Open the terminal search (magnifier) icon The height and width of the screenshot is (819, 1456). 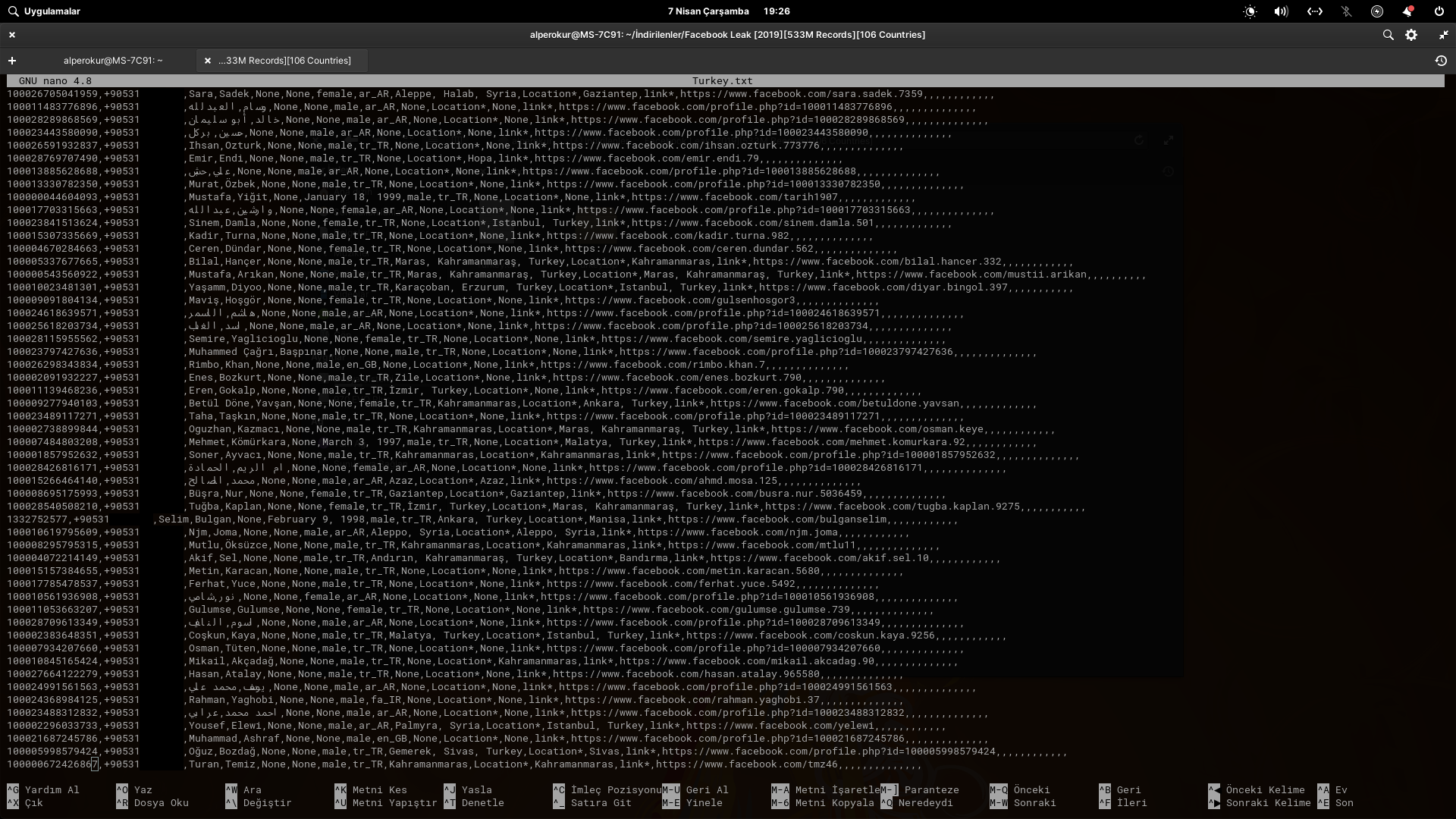[x=1388, y=35]
